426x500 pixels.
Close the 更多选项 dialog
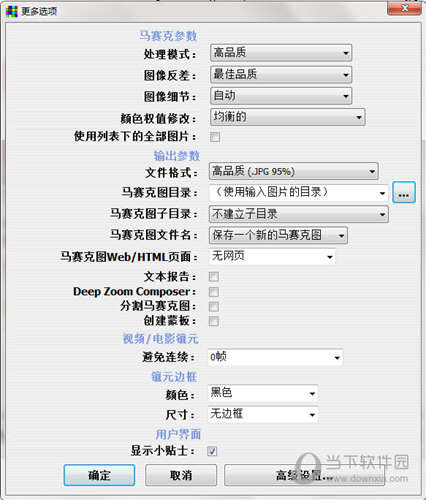tap(404, 8)
